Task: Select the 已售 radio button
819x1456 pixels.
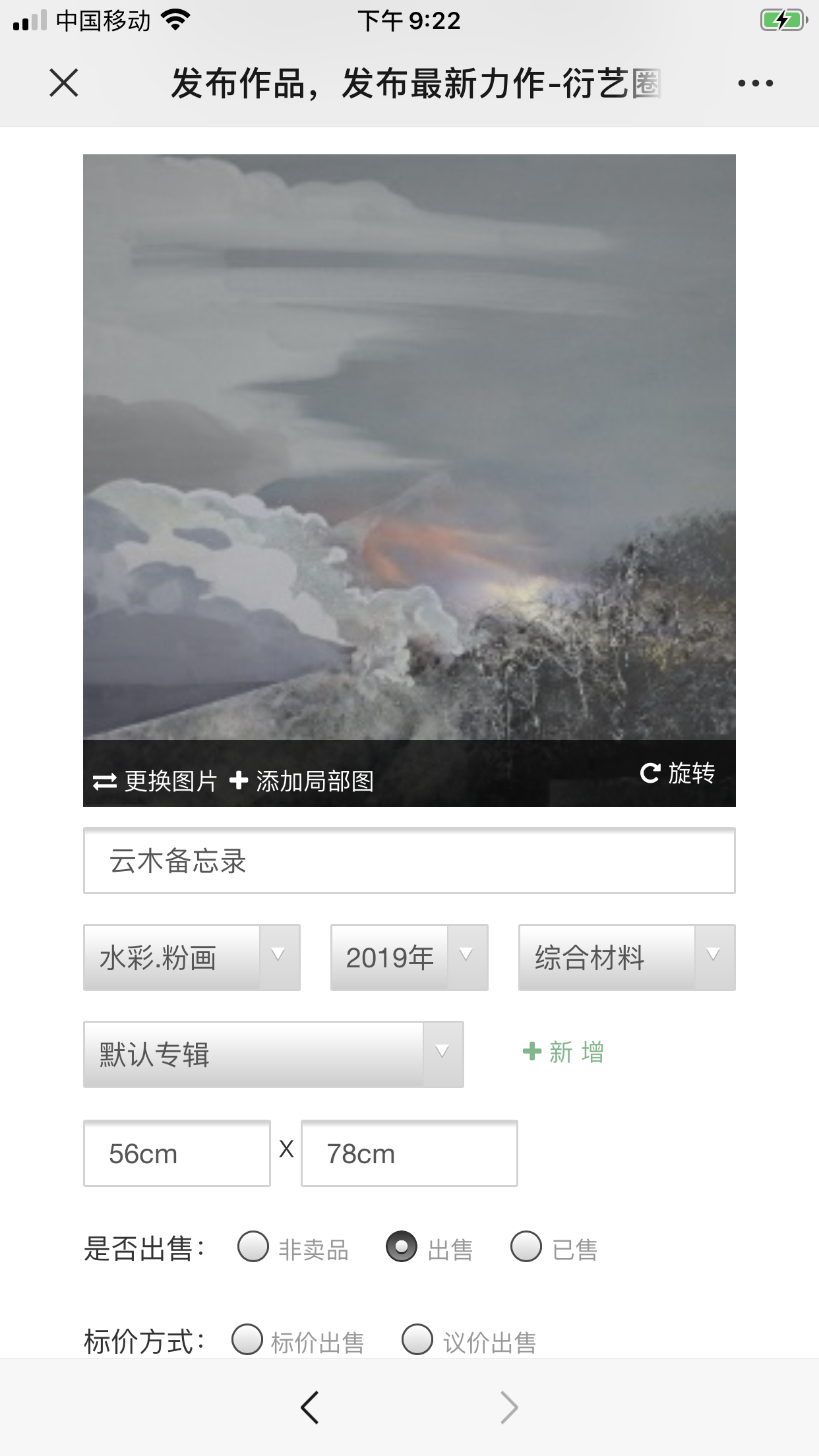Action: click(526, 1246)
